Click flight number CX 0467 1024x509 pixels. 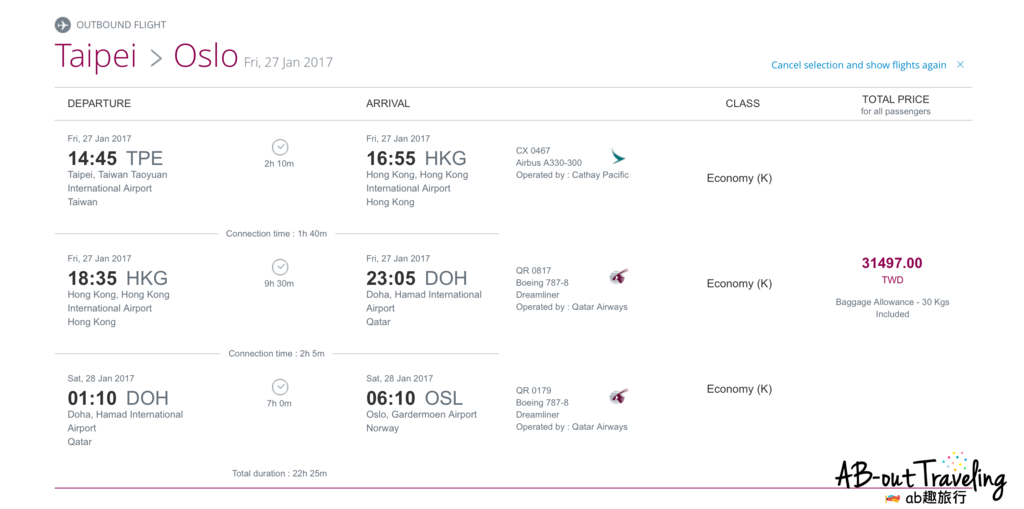[533, 150]
